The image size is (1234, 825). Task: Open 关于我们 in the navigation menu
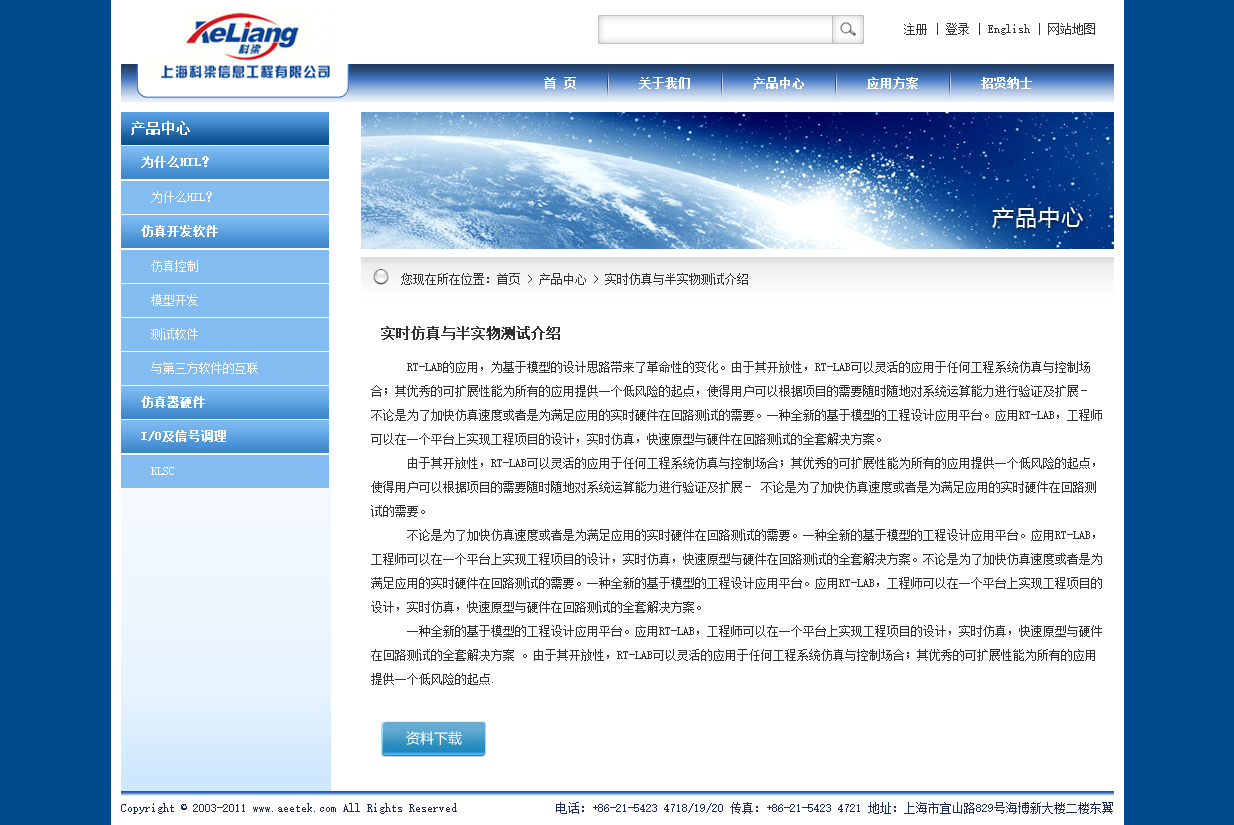pyautogui.click(x=664, y=84)
